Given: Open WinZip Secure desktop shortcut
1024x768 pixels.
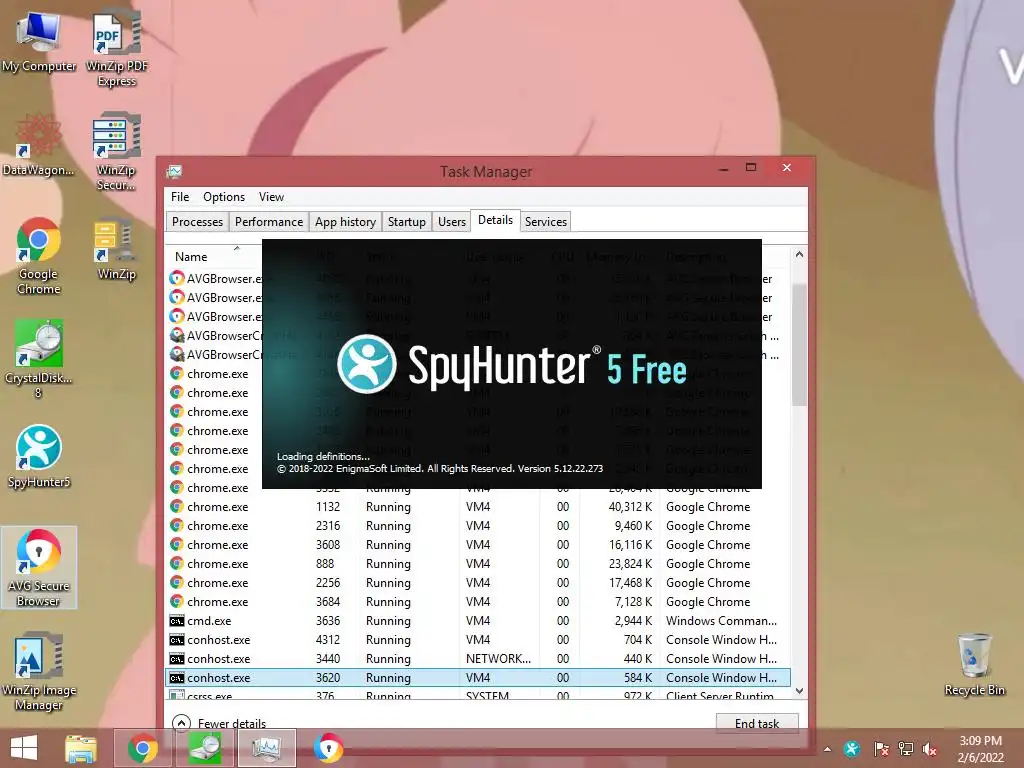Looking at the screenshot, I should pos(116,152).
